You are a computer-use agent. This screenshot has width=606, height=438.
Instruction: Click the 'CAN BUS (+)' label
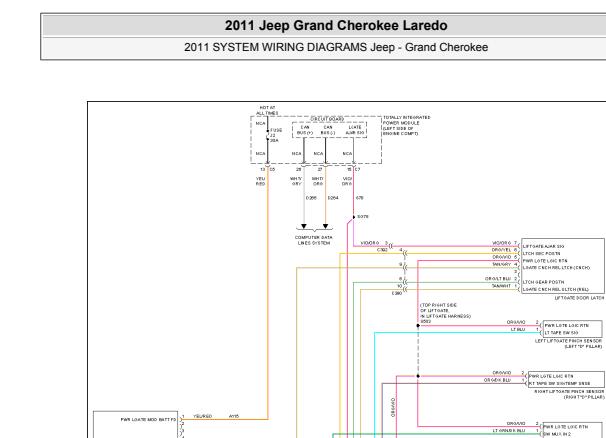pyautogui.click(x=305, y=130)
